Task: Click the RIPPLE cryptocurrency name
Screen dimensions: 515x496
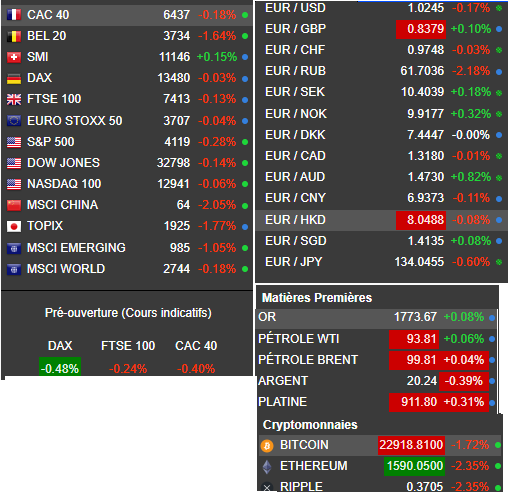Action: coord(301,487)
